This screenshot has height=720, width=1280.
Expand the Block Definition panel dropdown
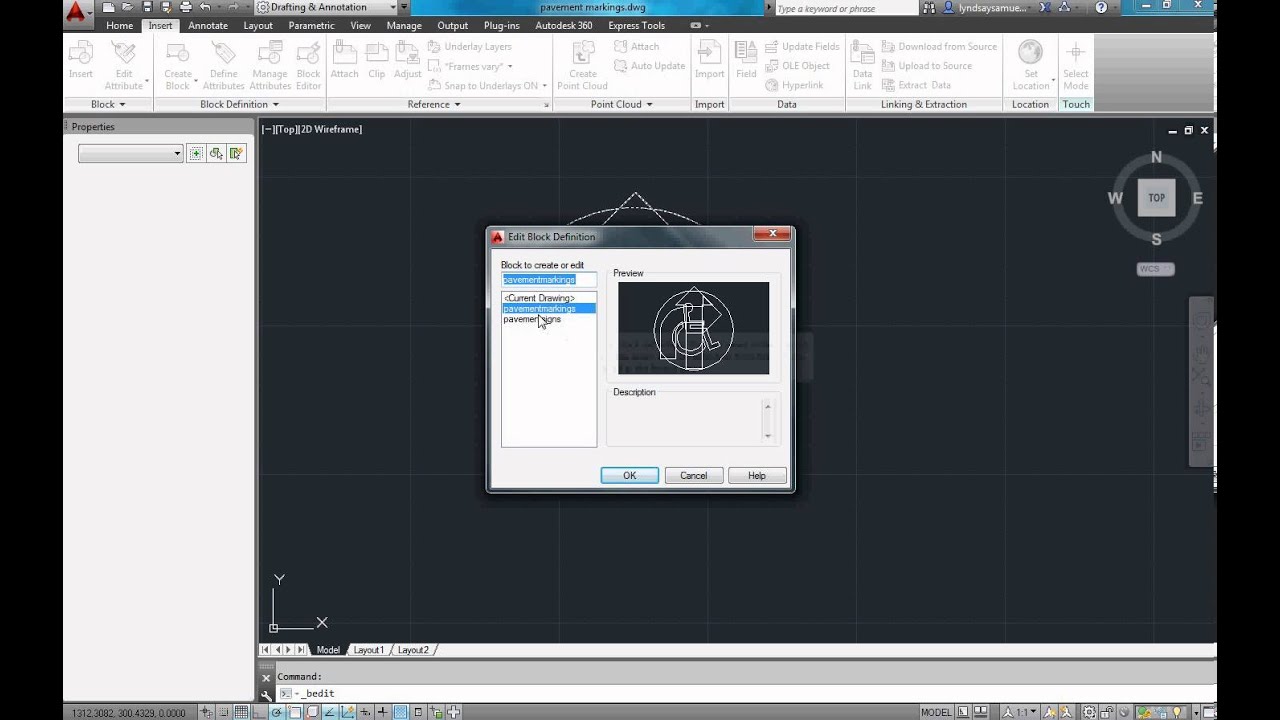(x=240, y=104)
